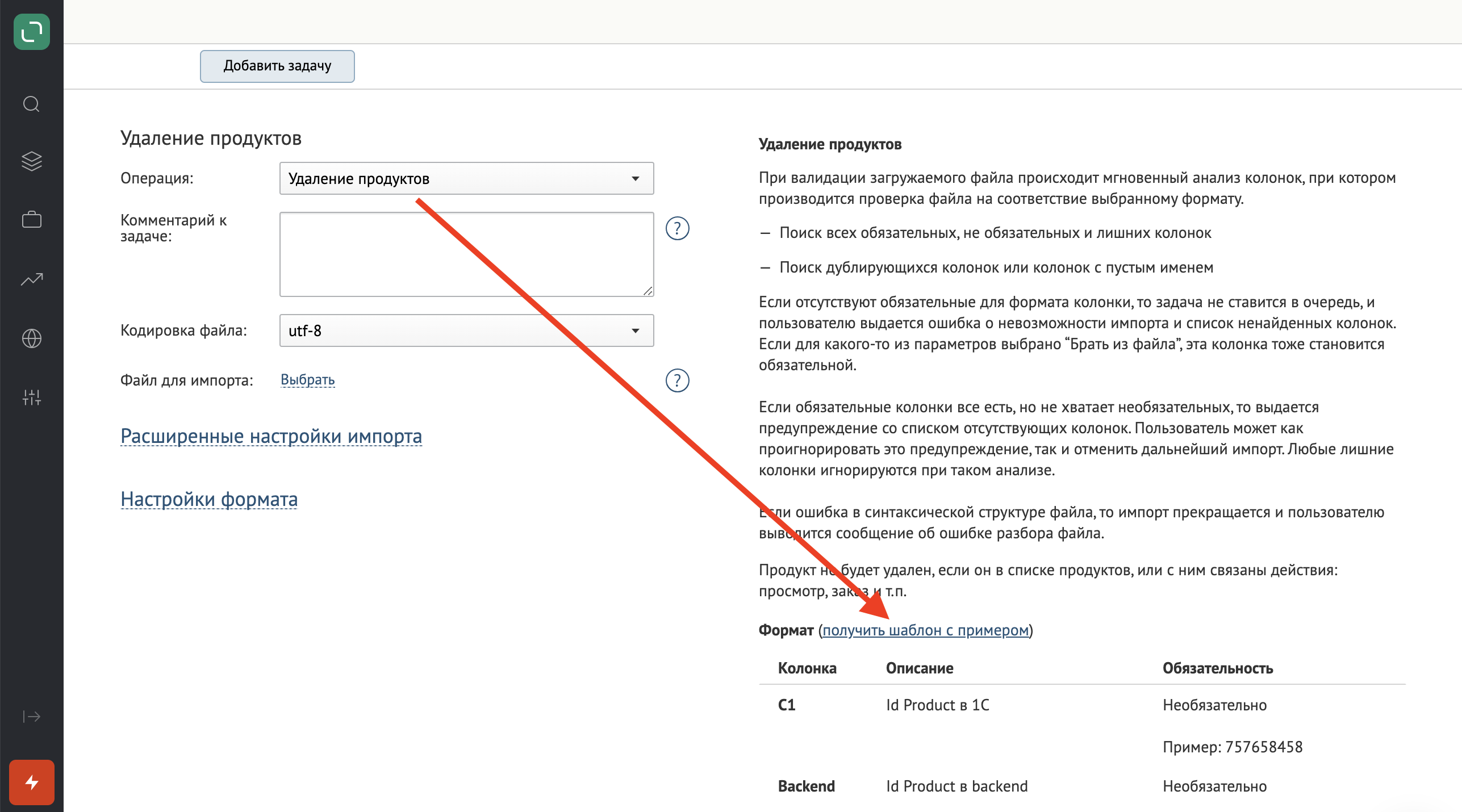Image resolution: width=1462 pixels, height=812 pixels.
Task: Click the Удаление продуктов form title
Action: (211, 138)
